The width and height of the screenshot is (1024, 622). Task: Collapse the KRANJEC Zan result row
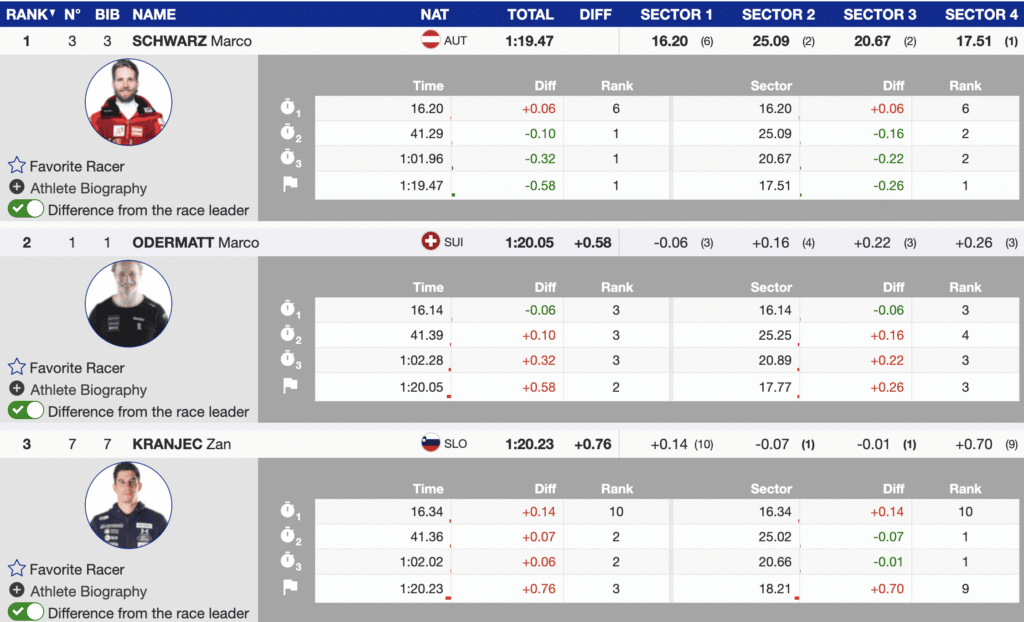(181, 444)
